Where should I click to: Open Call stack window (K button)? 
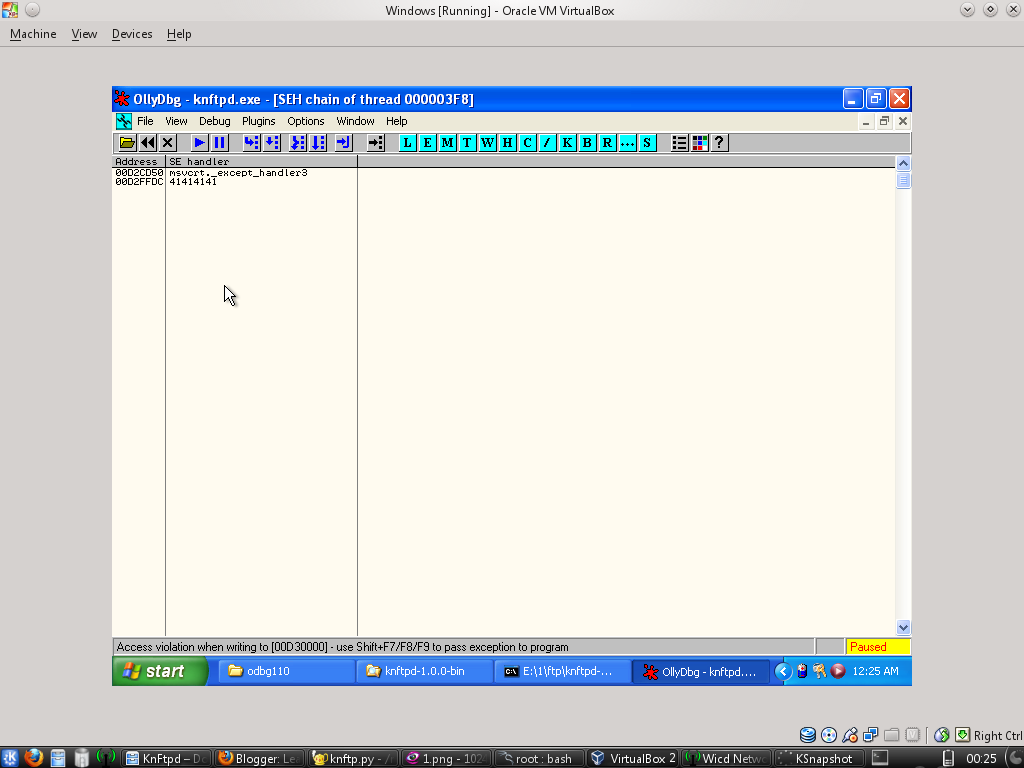click(x=568, y=142)
